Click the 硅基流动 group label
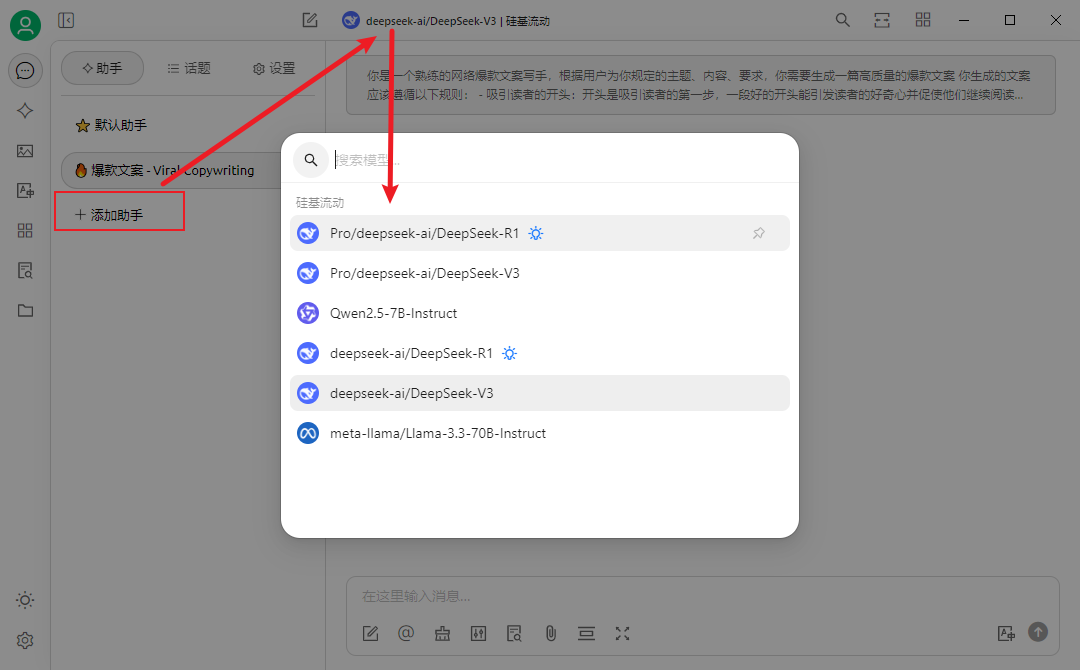1080x670 pixels. click(x=320, y=202)
